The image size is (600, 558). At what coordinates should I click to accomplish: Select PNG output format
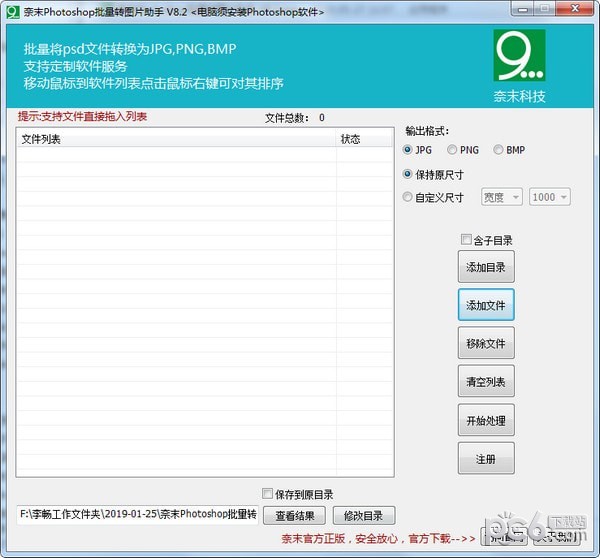coord(453,150)
